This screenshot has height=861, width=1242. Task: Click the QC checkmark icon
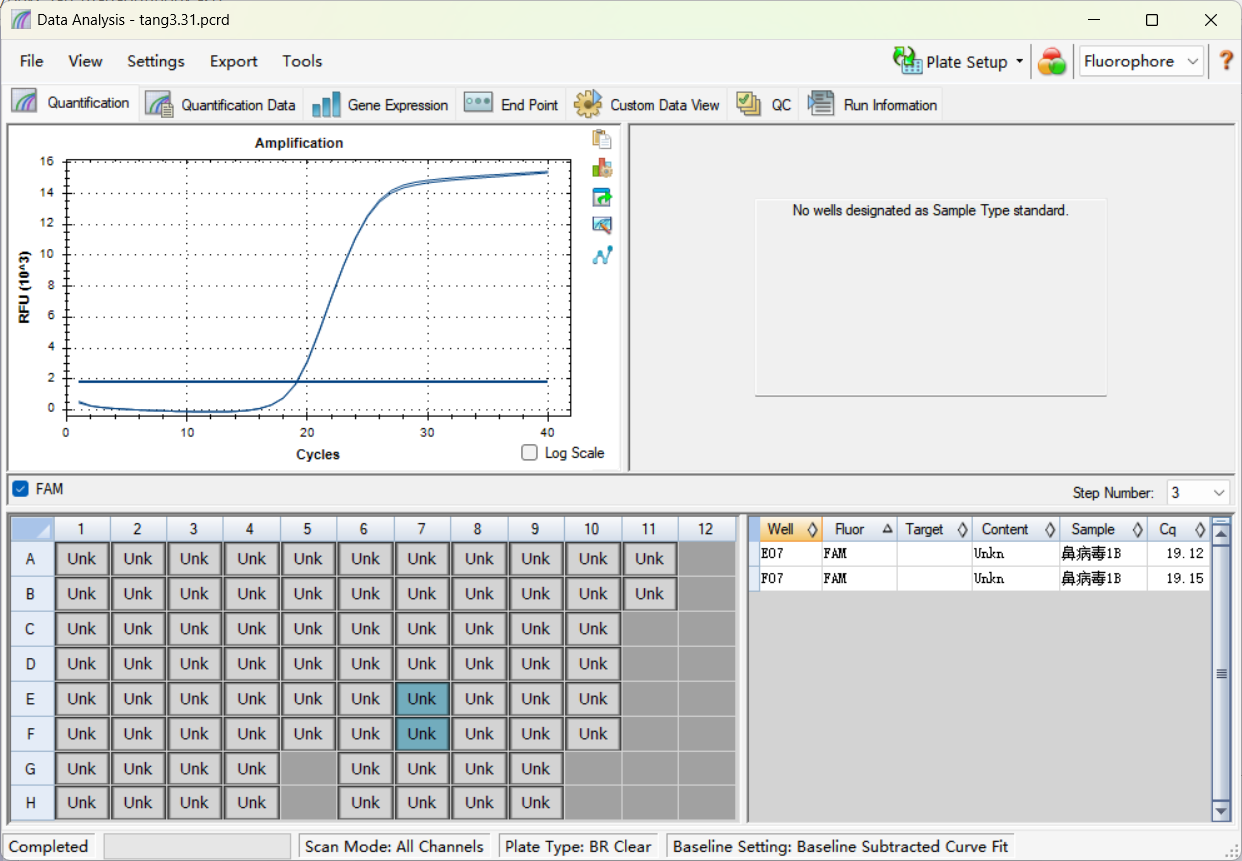pos(749,103)
